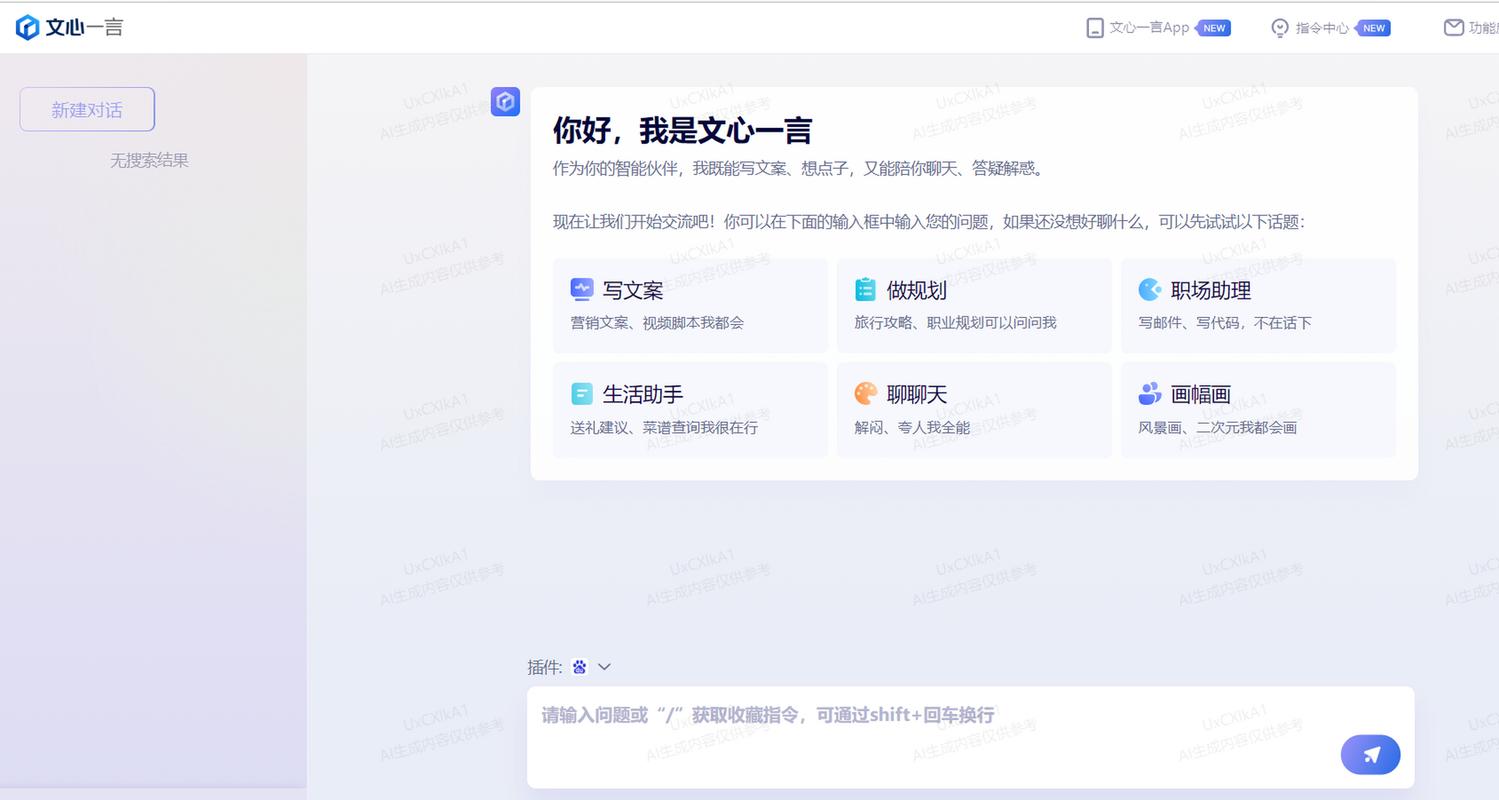The width and height of the screenshot is (1499, 800).
Task: Click 风景画、二次元我都会画 description text
Action: pyautogui.click(x=1217, y=428)
